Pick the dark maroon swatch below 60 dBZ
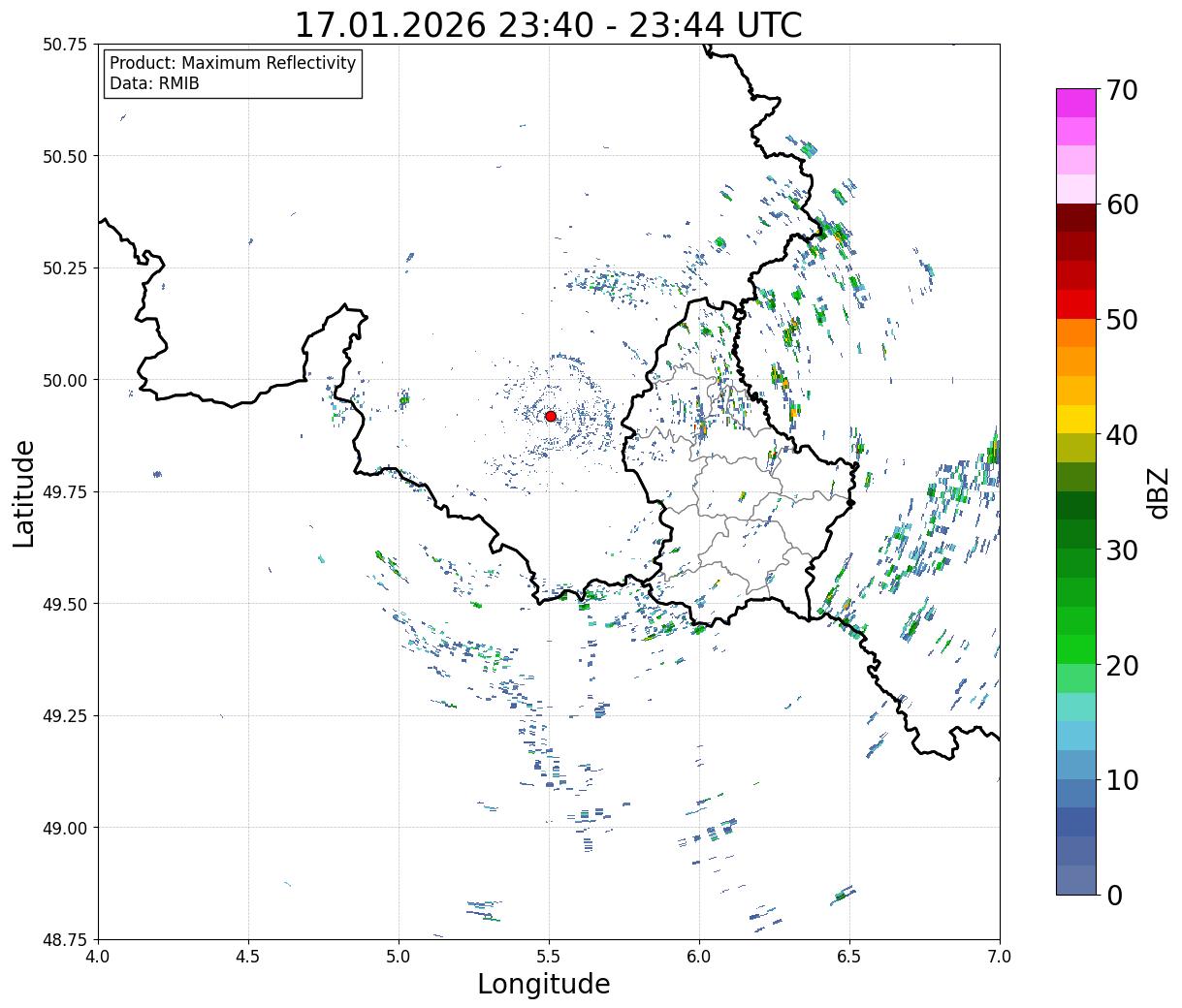 pos(1075,218)
